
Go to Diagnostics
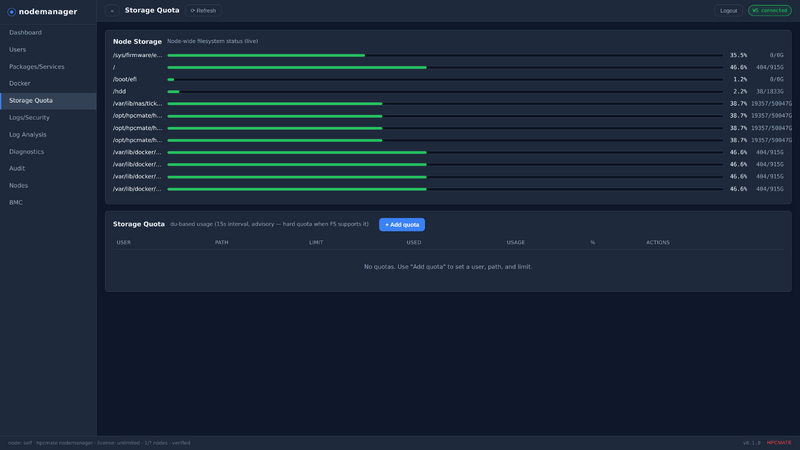(48, 152)
